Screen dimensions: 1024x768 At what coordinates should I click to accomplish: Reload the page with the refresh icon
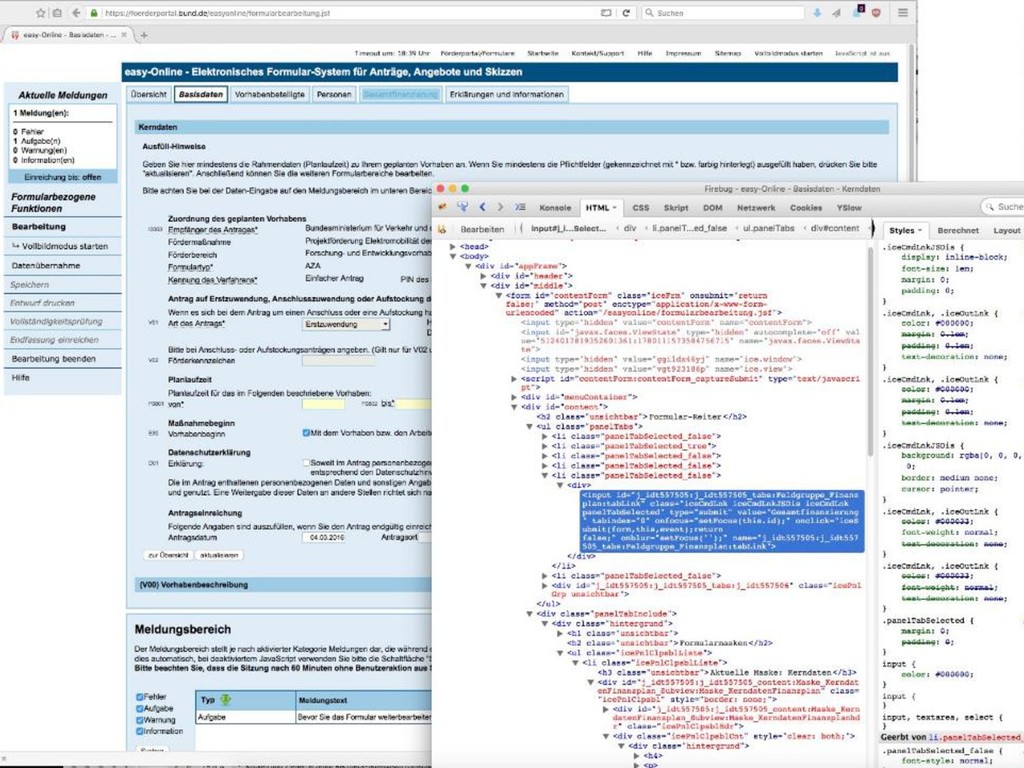coord(626,13)
